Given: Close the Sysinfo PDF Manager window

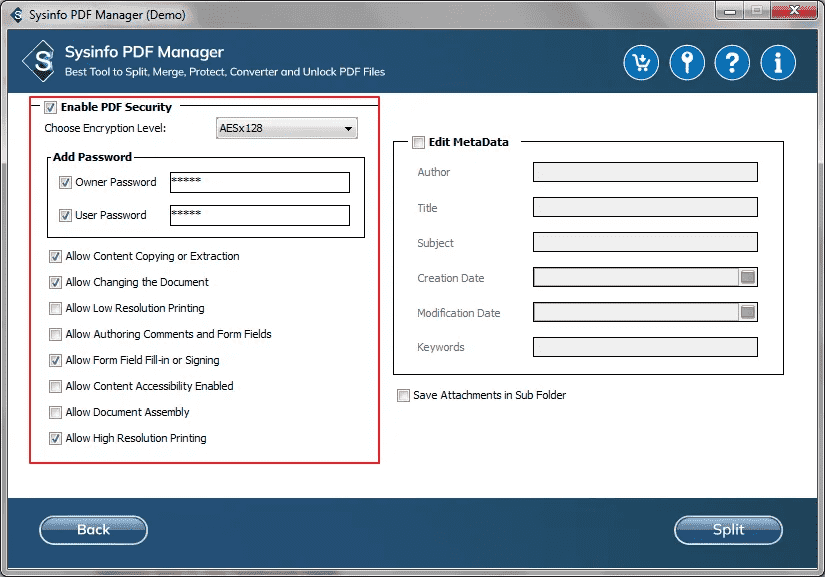Looking at the screenshot, I should click(794, 11).
